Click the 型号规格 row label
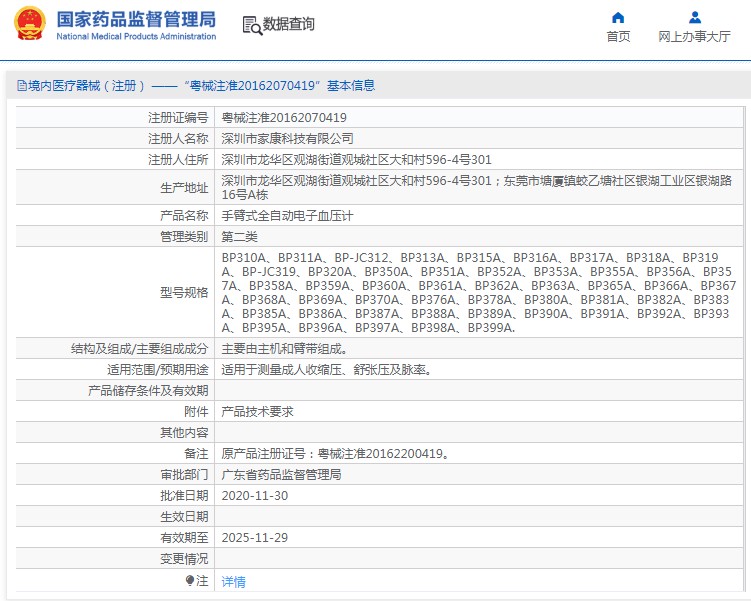751x601 pixels. point(184,293)
